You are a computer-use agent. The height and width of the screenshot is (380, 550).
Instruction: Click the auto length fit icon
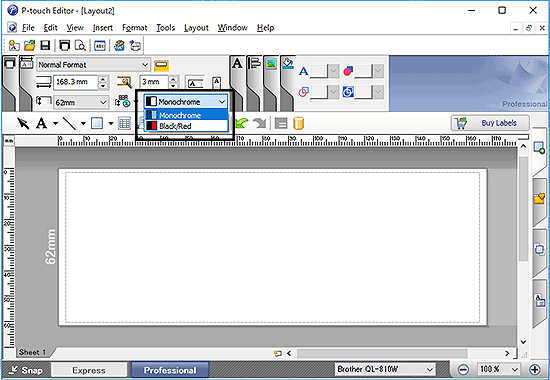[x=124, y=82]
